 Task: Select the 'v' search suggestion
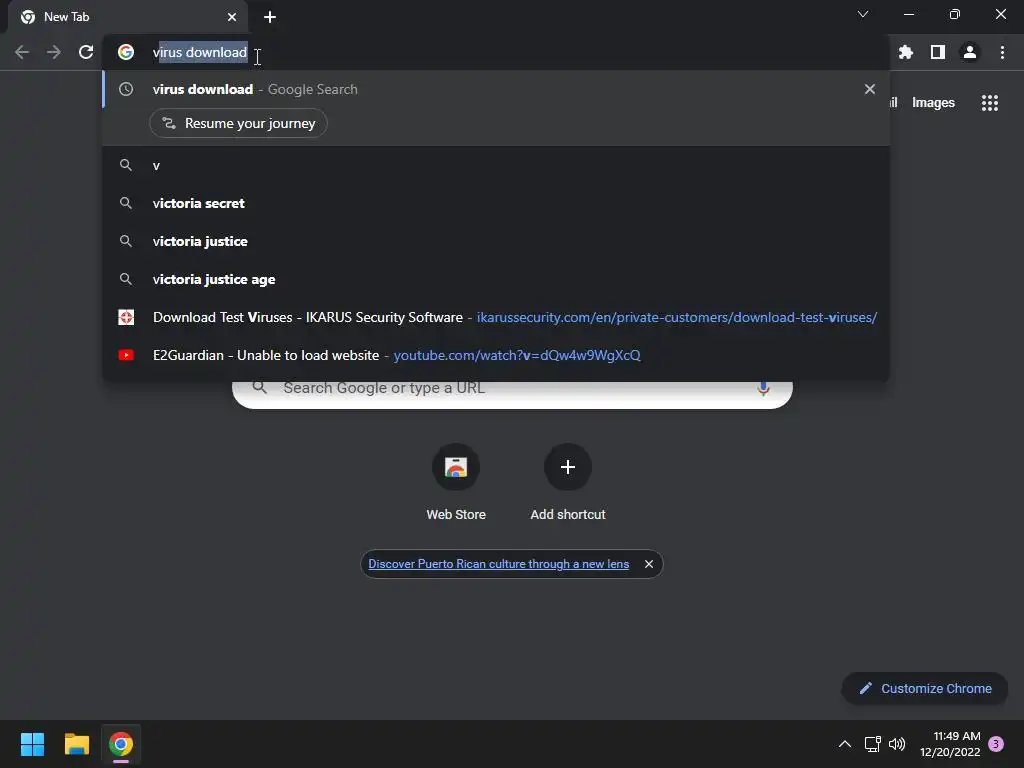pyautogui.click(x=496, y=166)
